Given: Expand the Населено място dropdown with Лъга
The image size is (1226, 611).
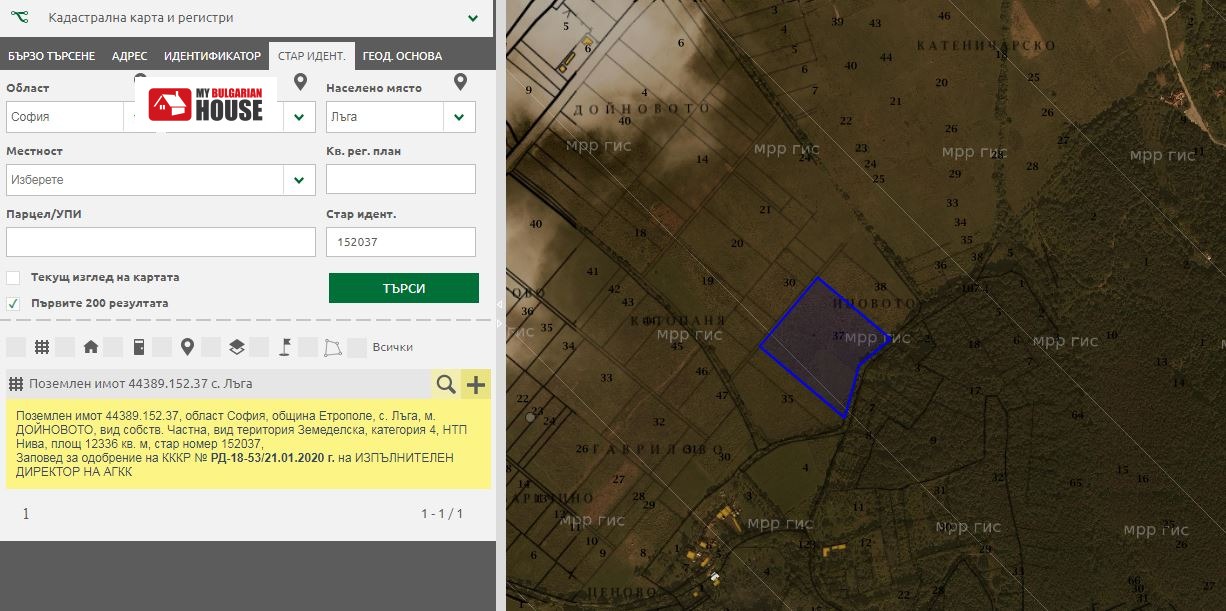Looking at the screenshot, I should tap(458, 117).
